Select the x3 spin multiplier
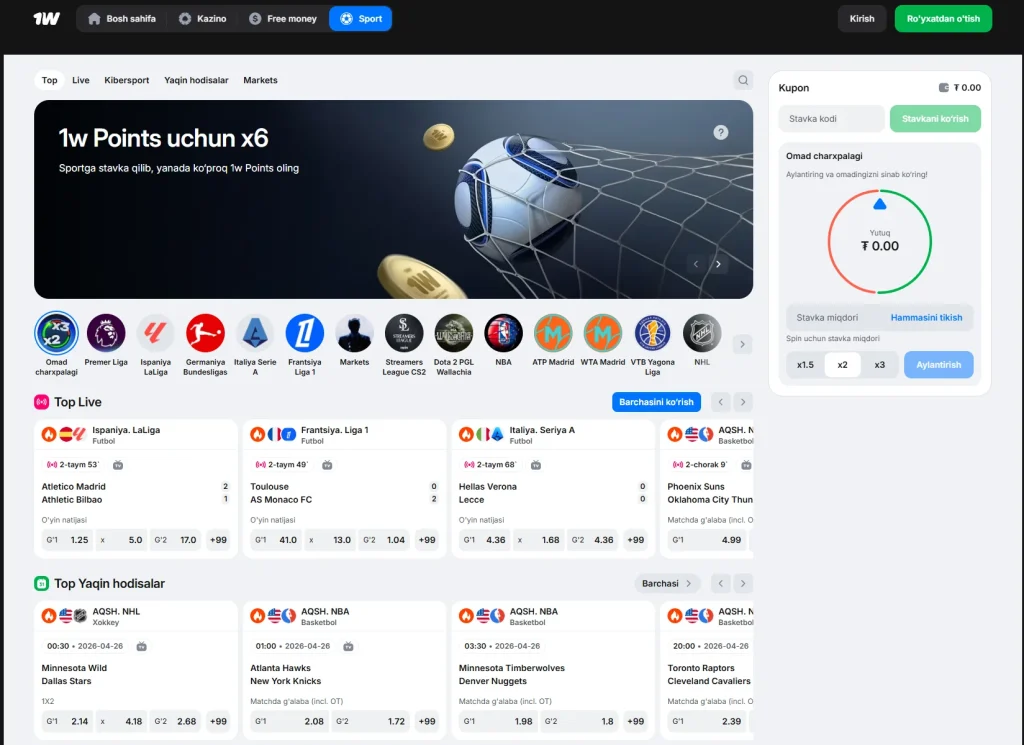 880,365
